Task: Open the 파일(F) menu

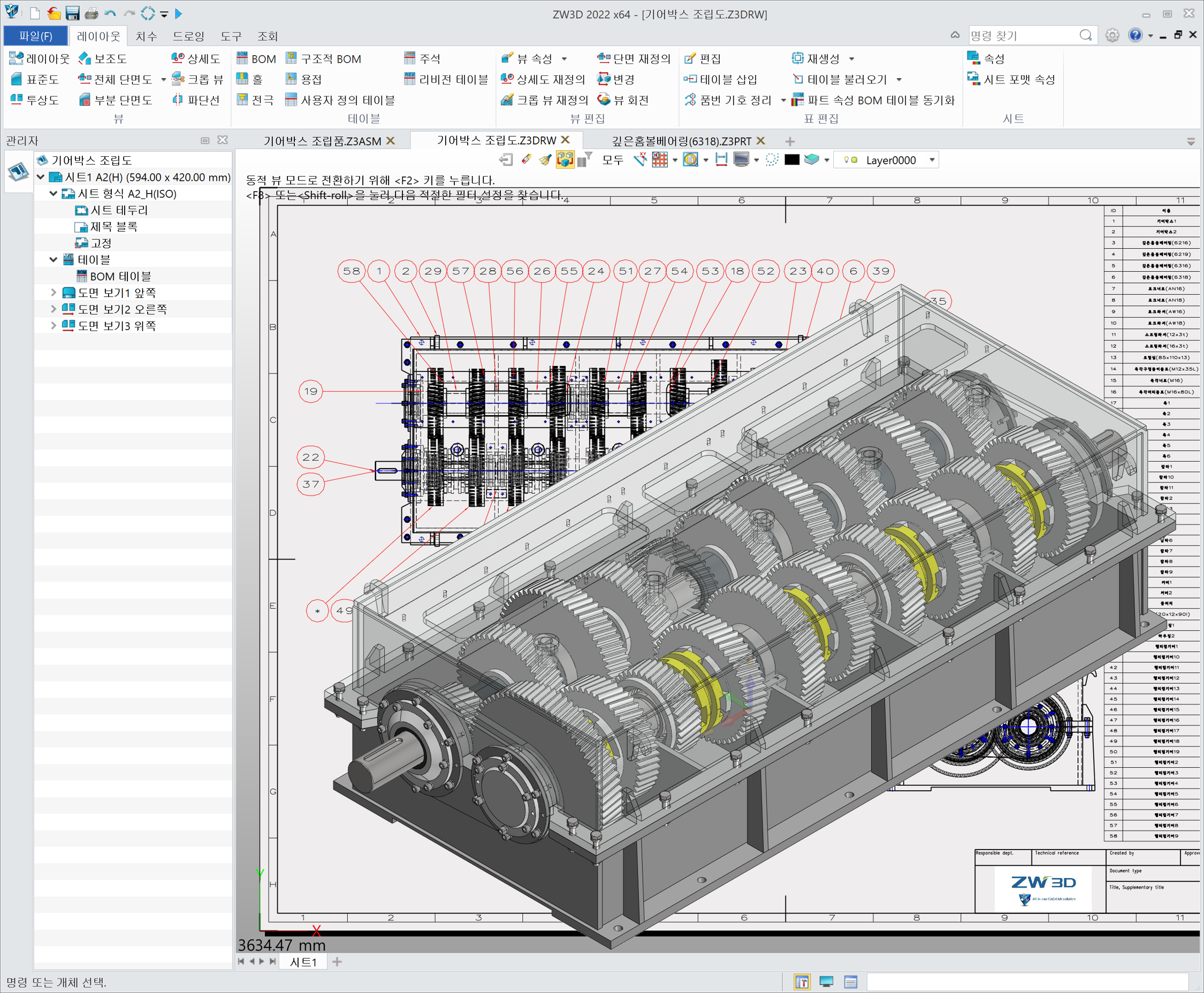Action: (x=35, y=36)
